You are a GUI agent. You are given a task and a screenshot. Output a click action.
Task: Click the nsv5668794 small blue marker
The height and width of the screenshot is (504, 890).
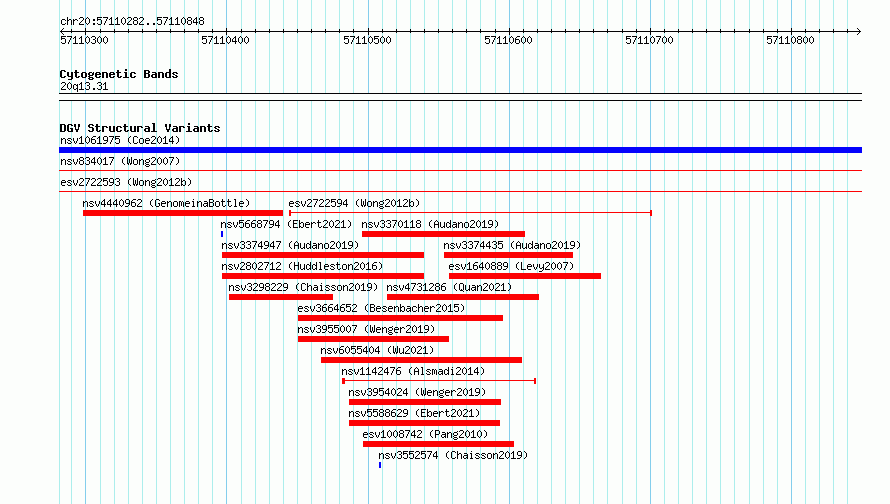222,234
